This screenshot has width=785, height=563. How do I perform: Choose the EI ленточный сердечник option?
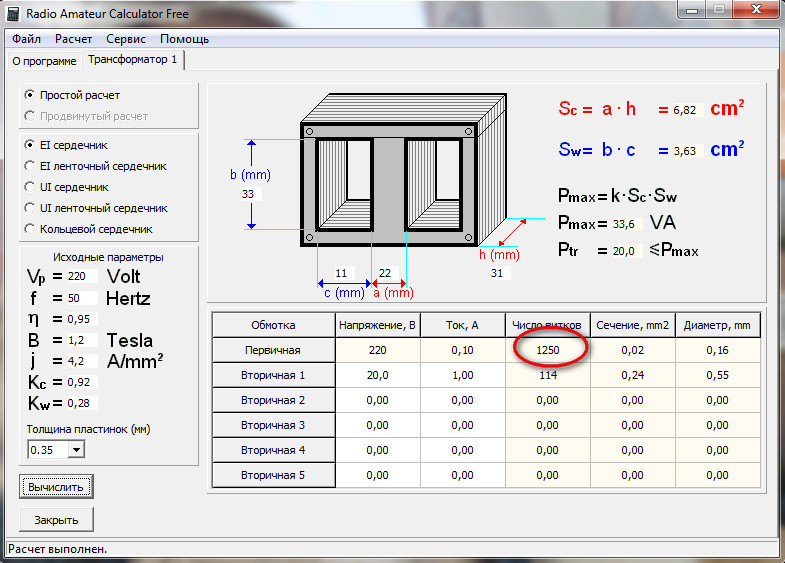30,166
